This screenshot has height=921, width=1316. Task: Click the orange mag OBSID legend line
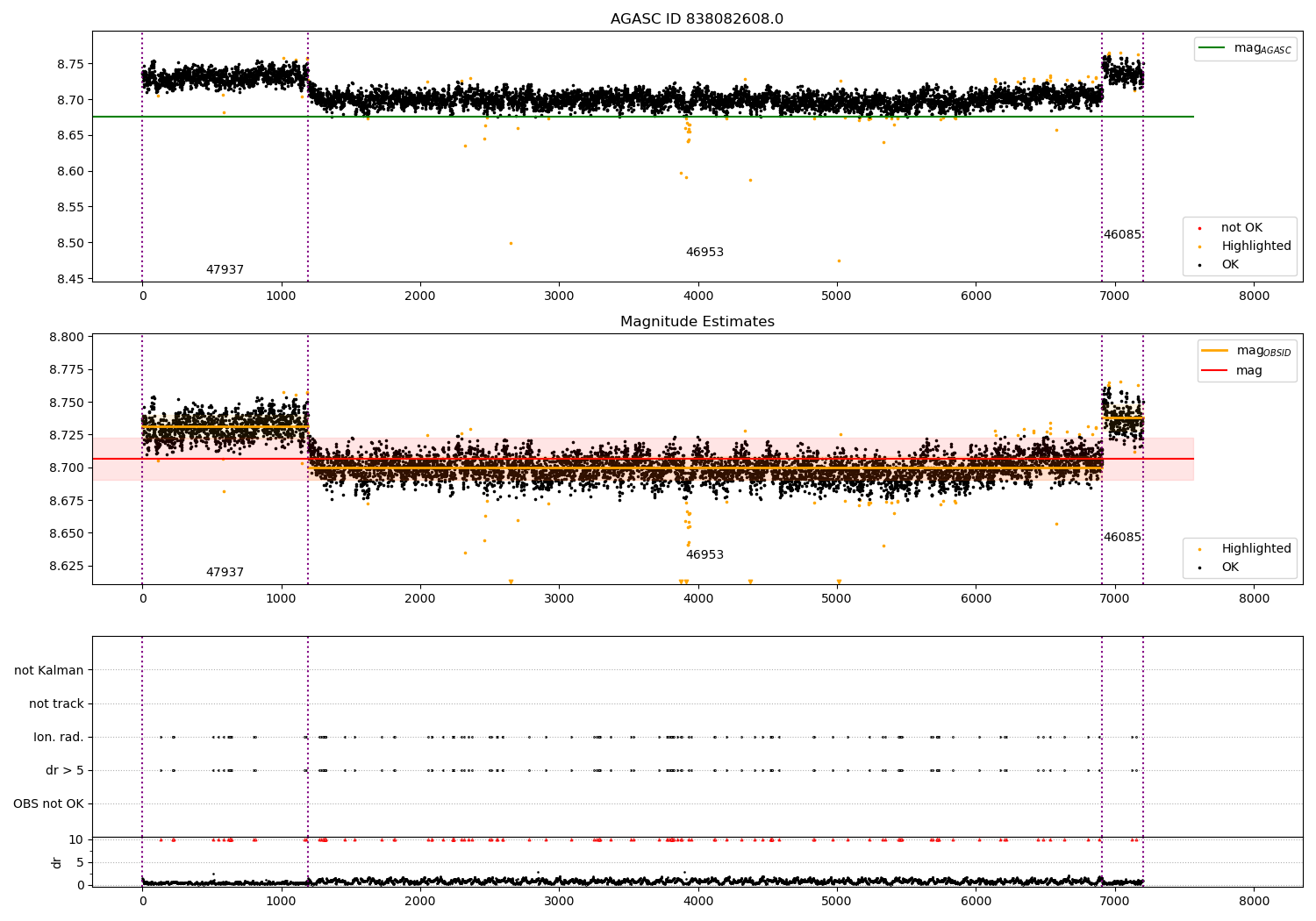[x=1215, y=351]
